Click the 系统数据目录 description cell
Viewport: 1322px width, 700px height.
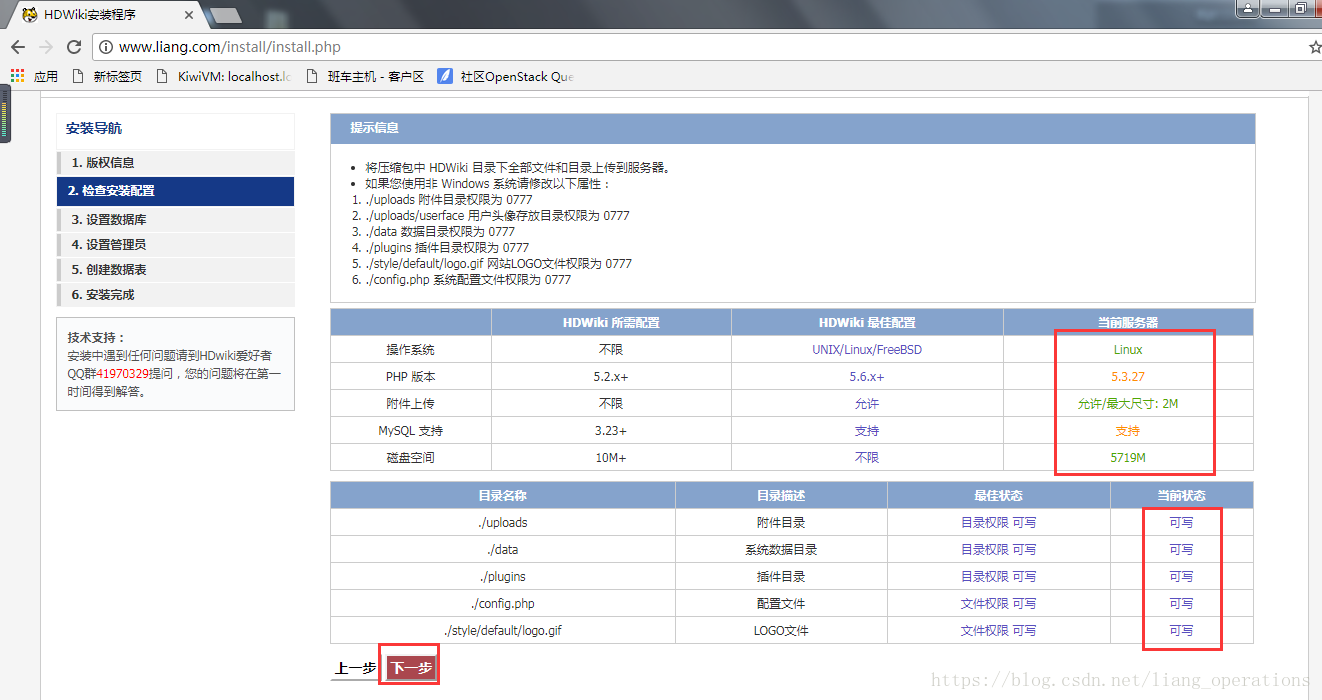click(781, 550)
